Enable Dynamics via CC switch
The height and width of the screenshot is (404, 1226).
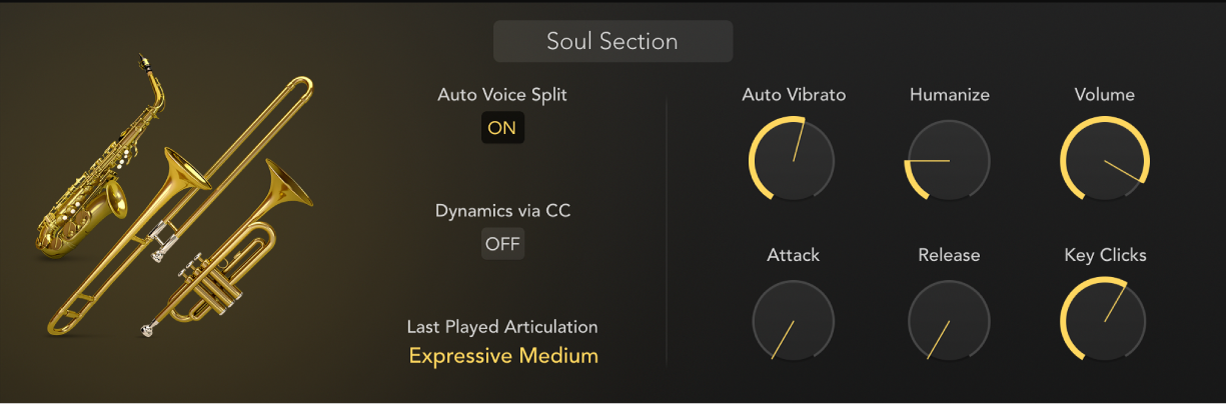[502, 244]
